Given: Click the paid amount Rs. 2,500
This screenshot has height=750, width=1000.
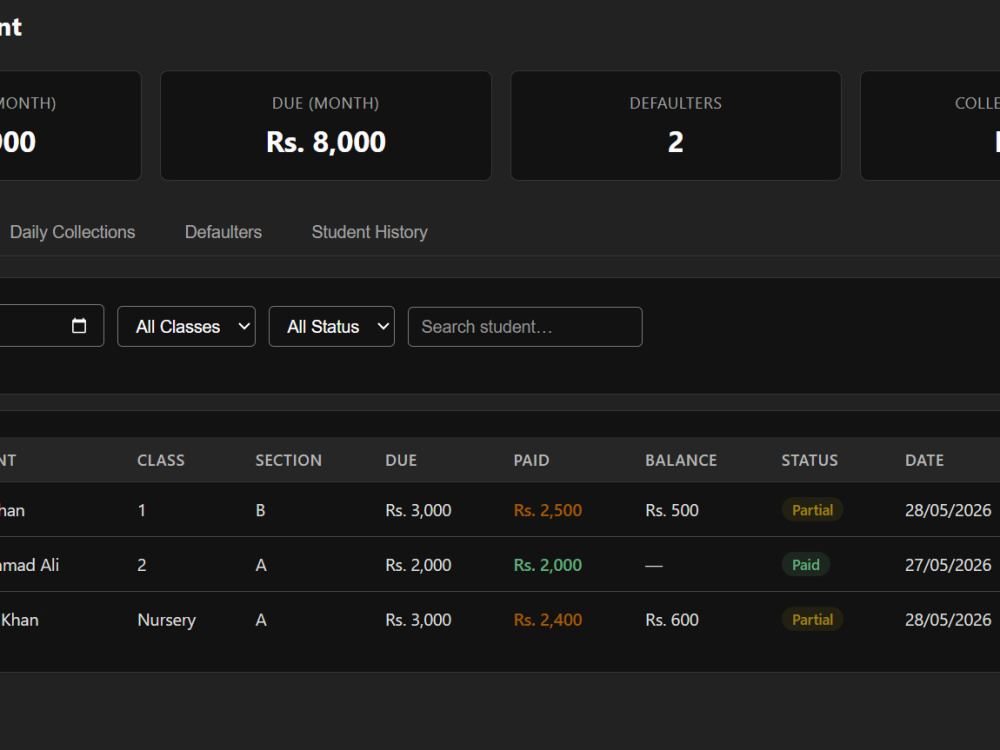Looking at the screenshot, I should tap(548, 510).
